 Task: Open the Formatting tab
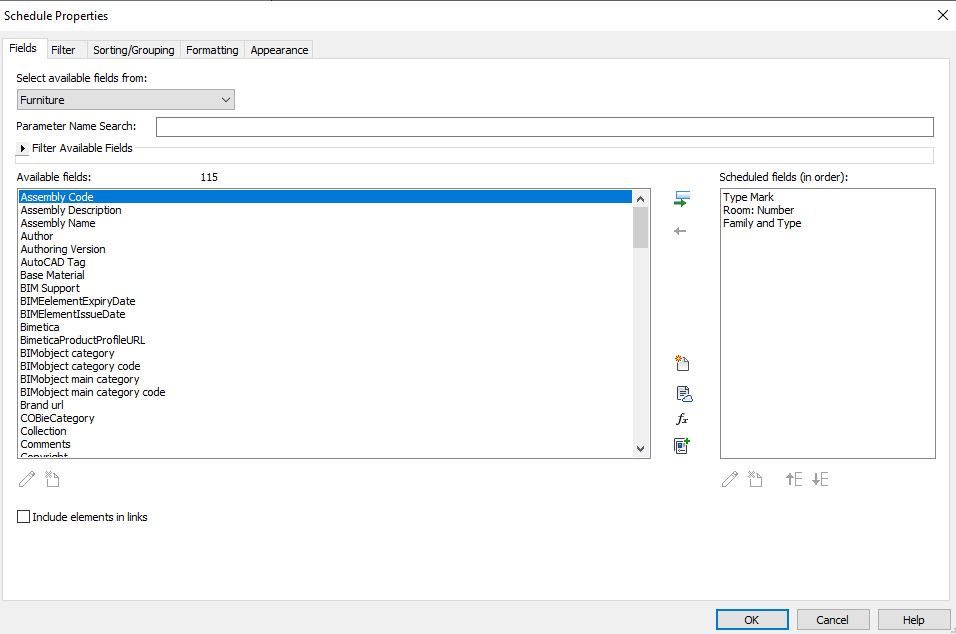[x=212, y=50]
